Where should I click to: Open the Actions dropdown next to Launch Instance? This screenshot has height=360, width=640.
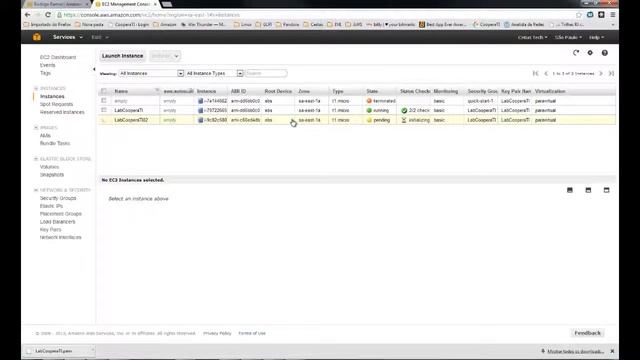[x=164, y=56]
